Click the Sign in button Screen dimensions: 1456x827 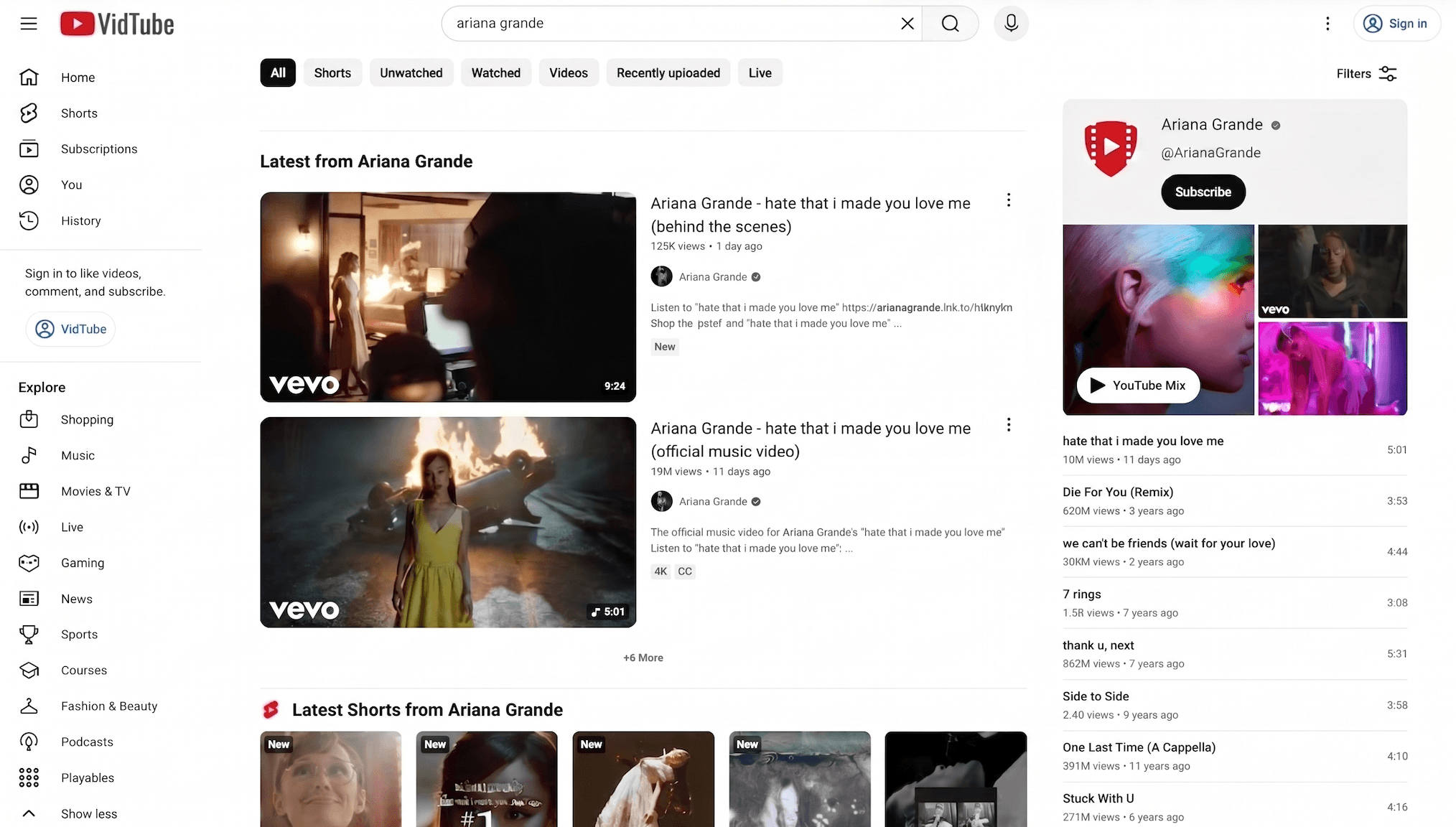click(x=1396, y=24)
